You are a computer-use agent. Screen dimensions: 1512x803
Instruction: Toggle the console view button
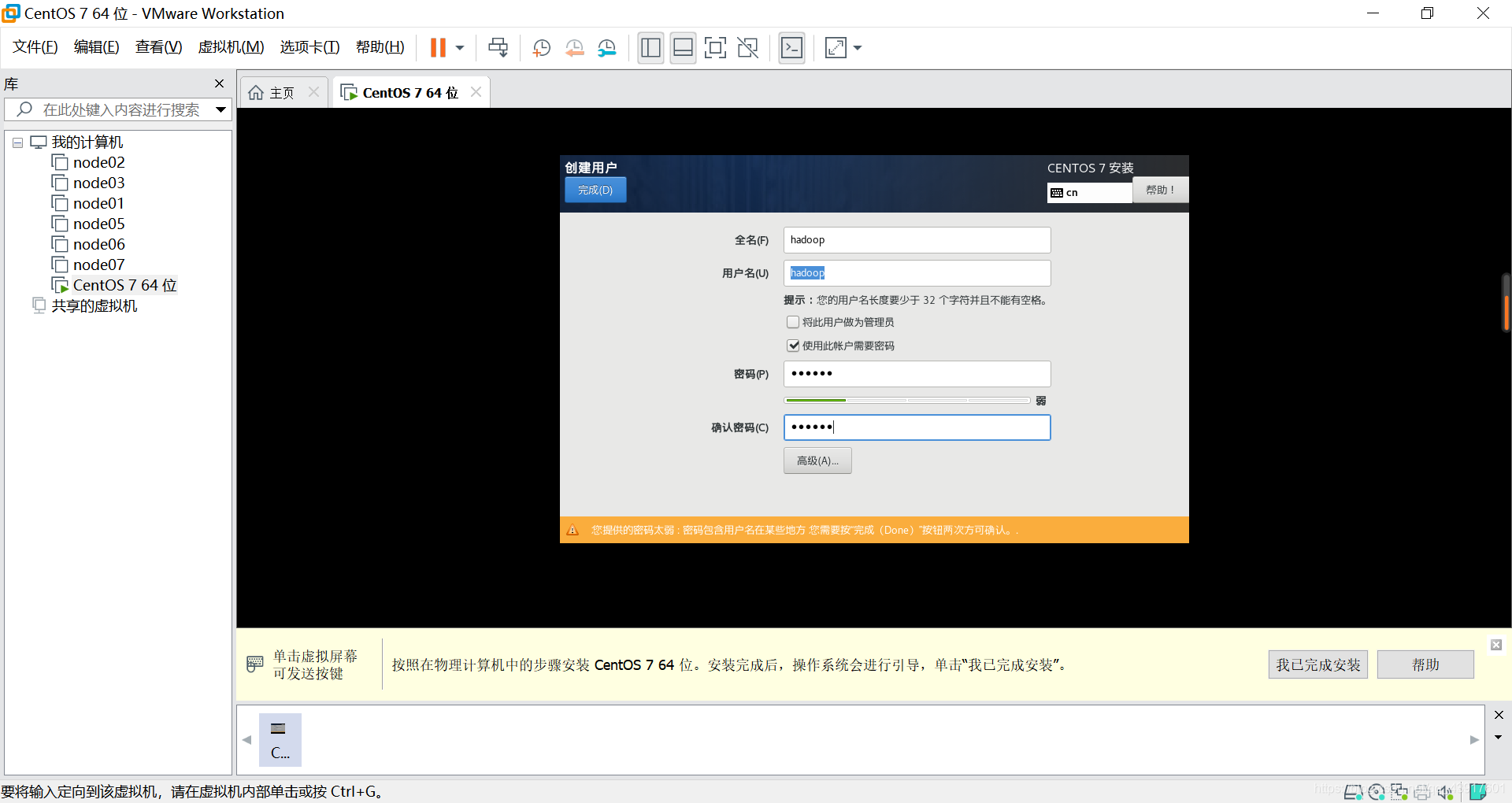(791, 48)
